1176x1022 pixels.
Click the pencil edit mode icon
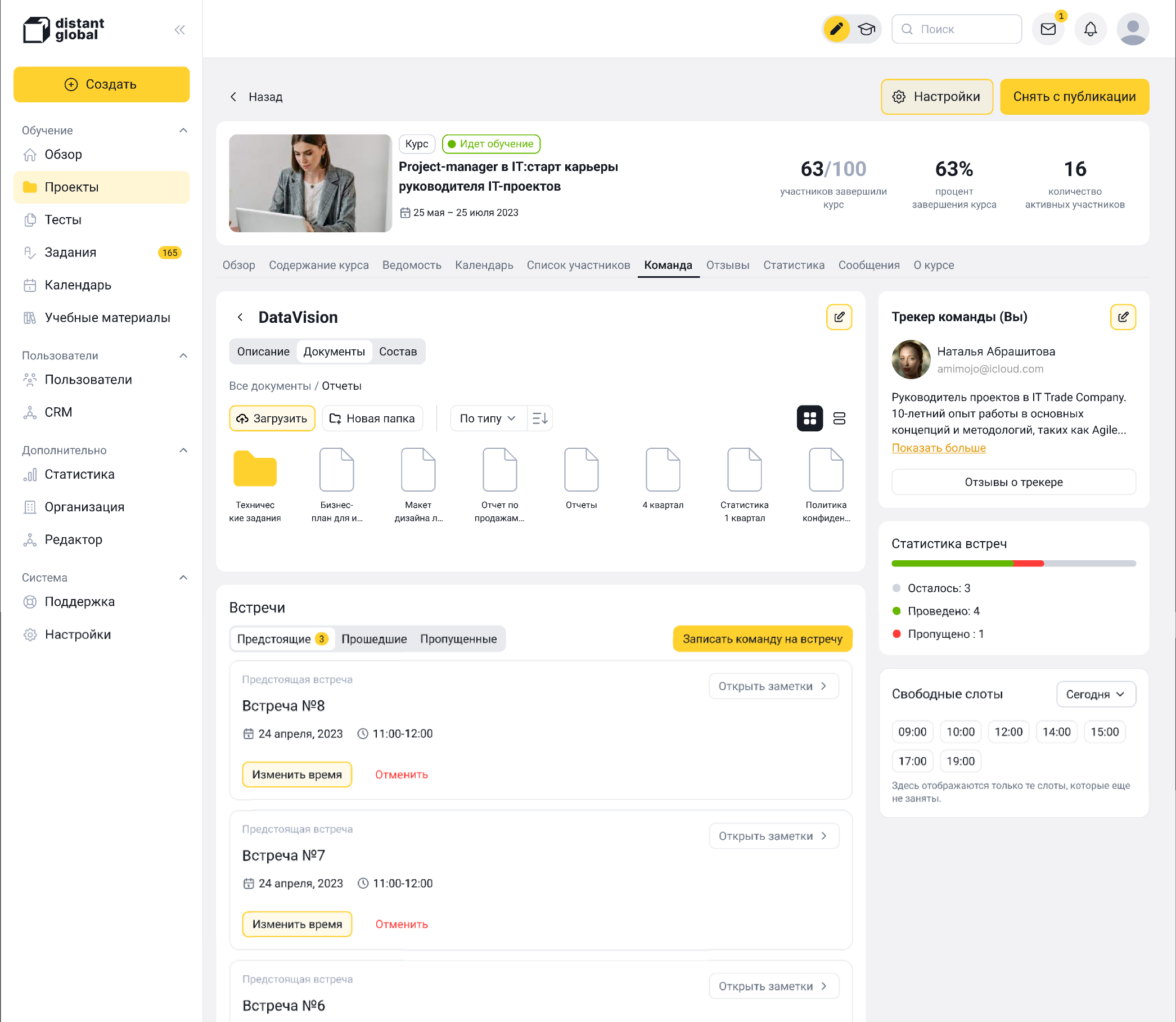click(x=836, y=29)
